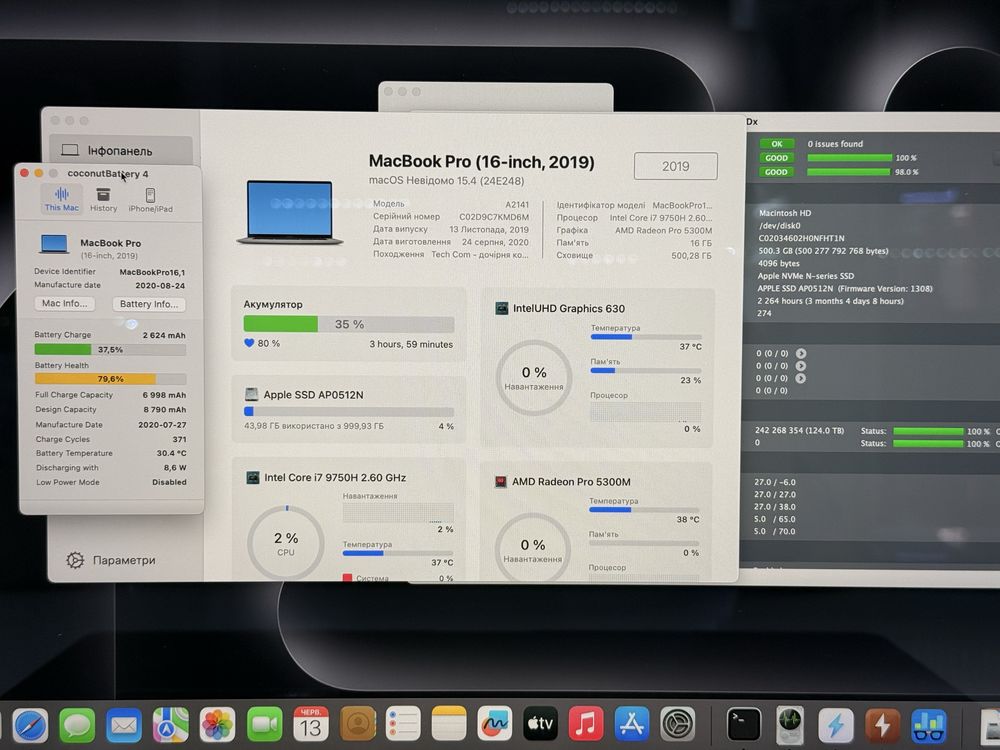Switch to History tab in coconutBattery
Image resolution: width=1000 pixels, height=750 pixels.
103,200
